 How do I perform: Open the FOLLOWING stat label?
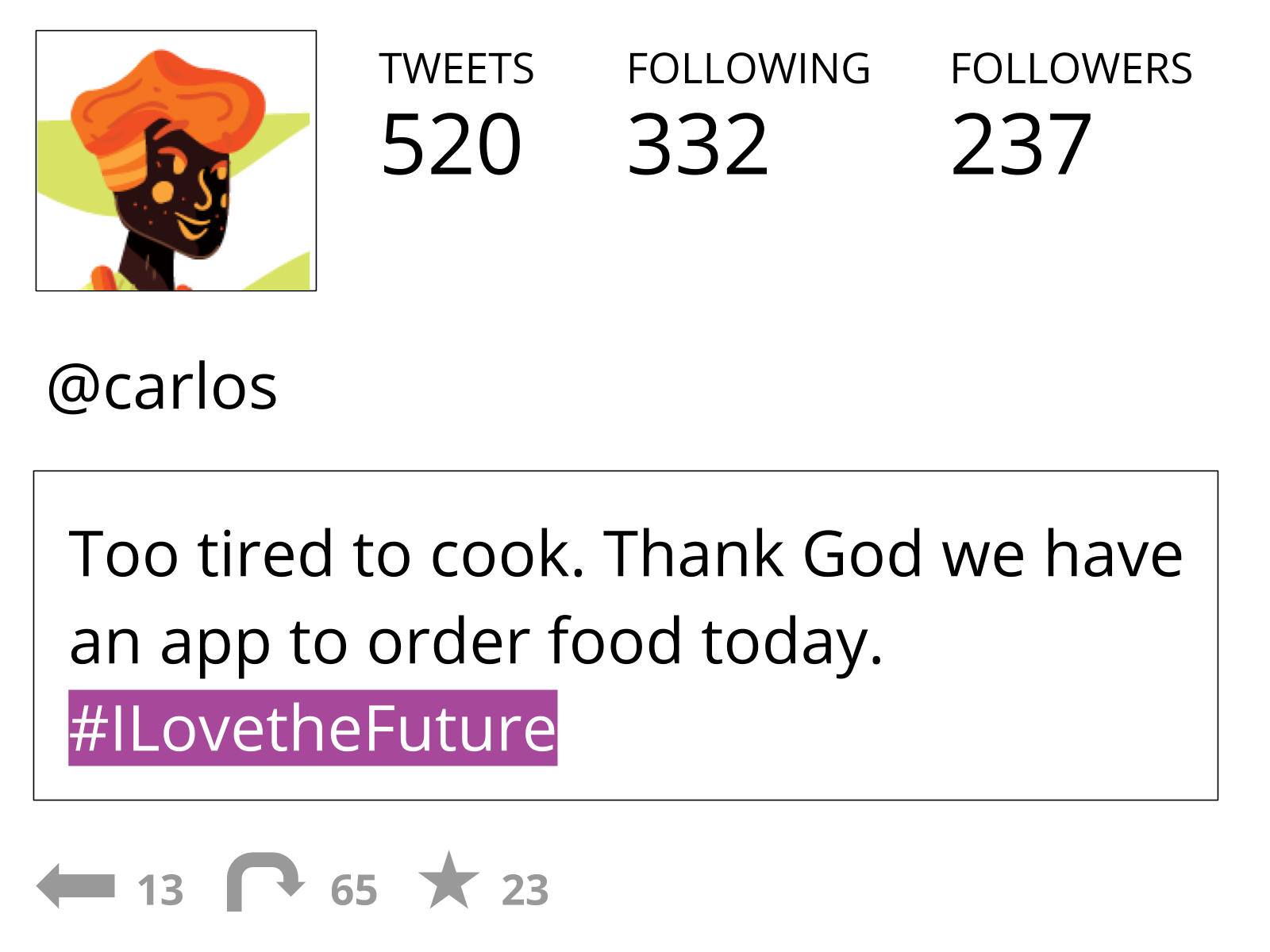[x=749, y=69]
